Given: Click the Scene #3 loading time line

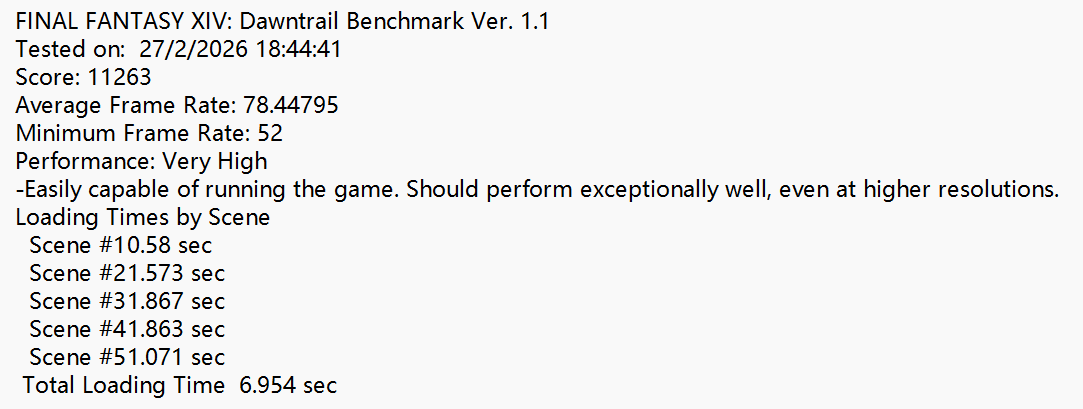Looking at the screenshot, I should tap(127, 301).
